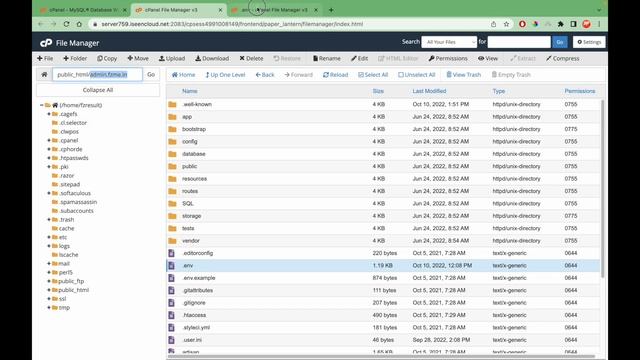Sort by the Size column header
Viewport: 640px width, 360px height.
click(x=378, y=91)
